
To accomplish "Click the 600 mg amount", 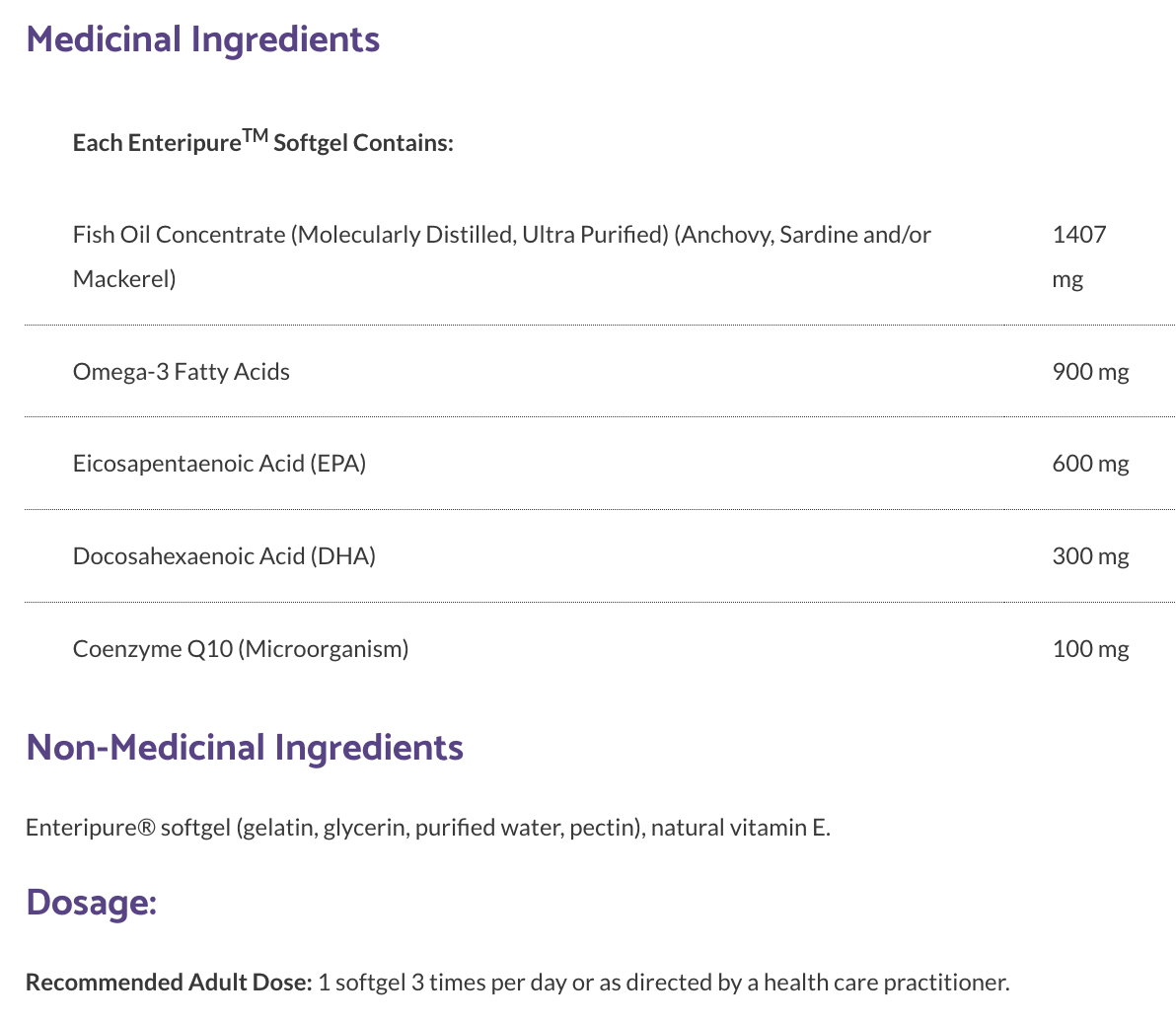I will pyautogui.click(x=1090, y=464).
